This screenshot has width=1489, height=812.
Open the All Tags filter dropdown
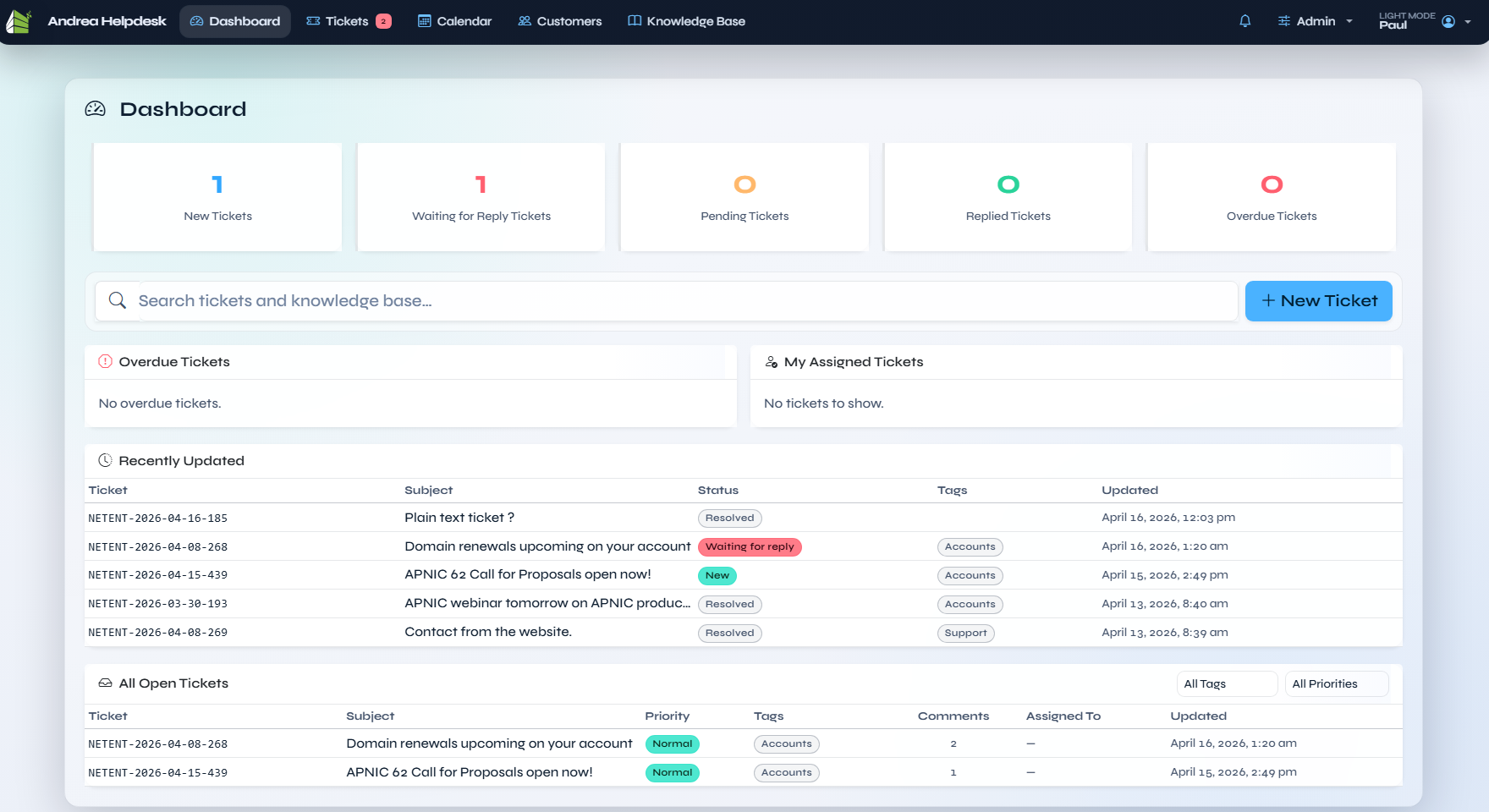click(x=1226, y=683)
